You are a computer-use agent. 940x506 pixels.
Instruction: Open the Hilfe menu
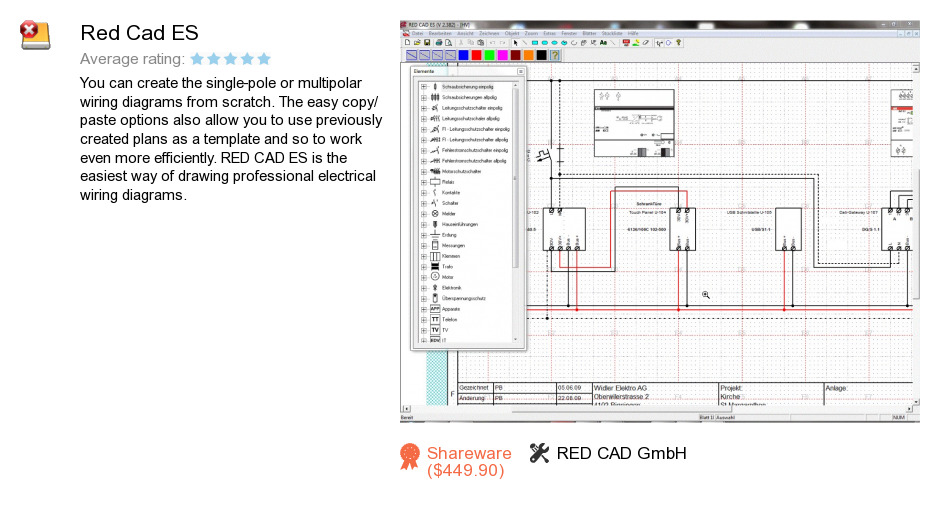(x=633, y=34)
